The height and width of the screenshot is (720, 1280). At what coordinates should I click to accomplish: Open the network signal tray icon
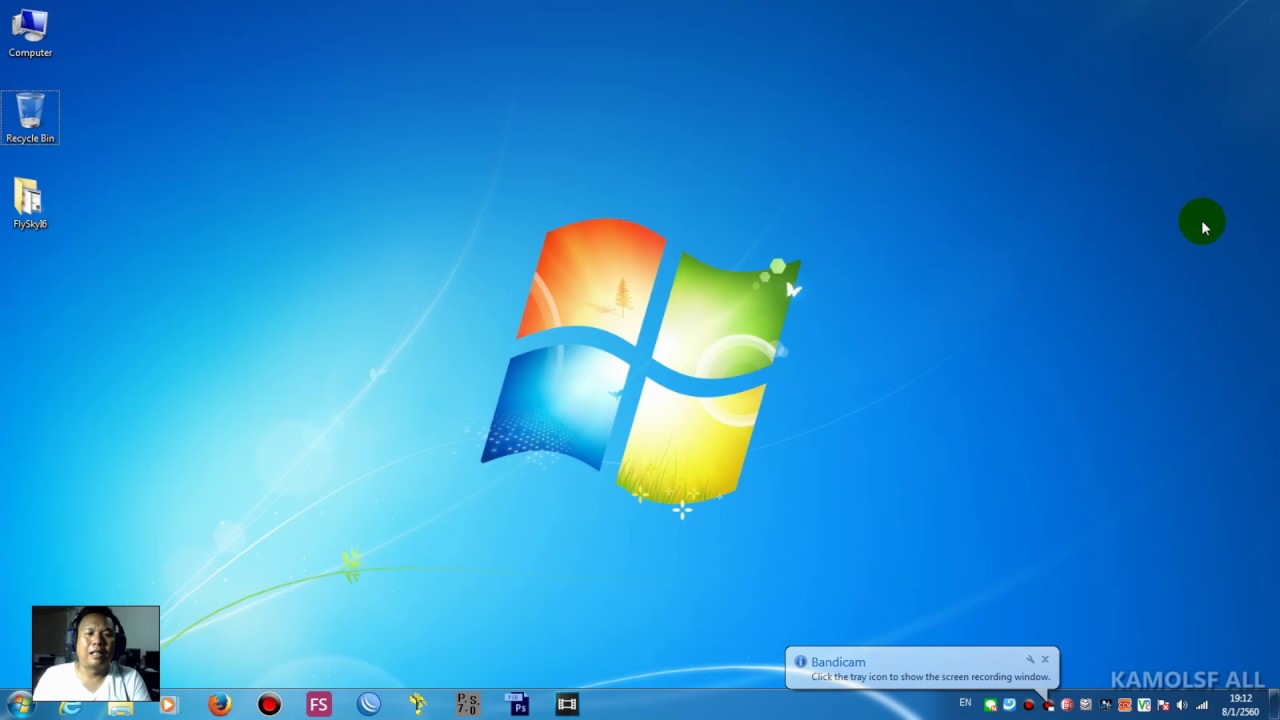pyautogui.click(x=1202, y=706)
